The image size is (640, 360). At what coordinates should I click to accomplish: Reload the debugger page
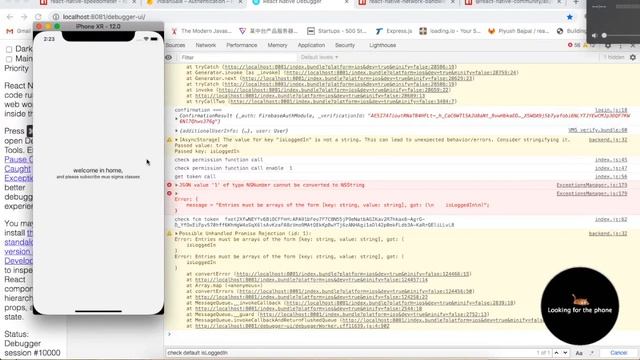38,17
